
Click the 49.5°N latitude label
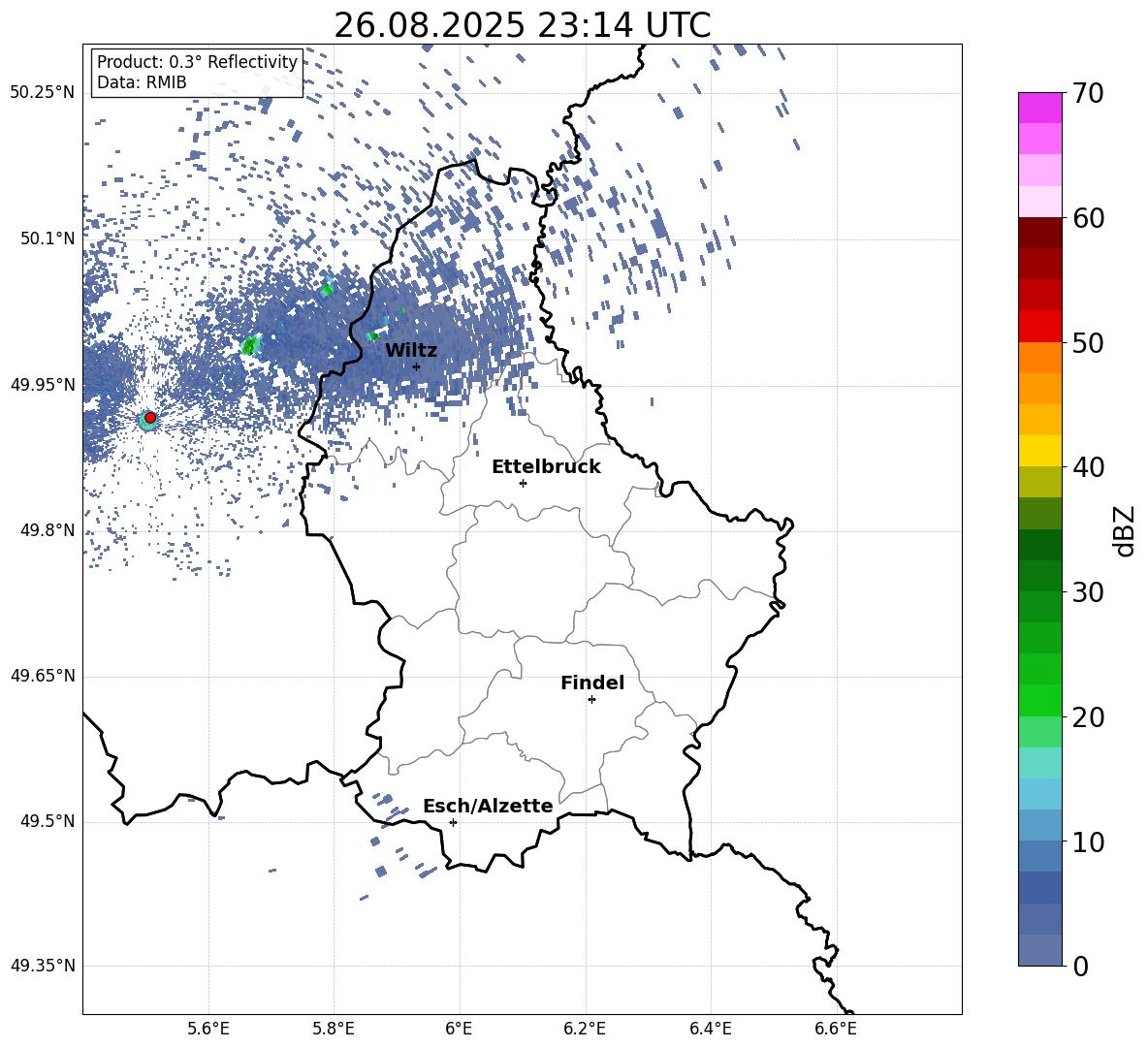(48, 821)
